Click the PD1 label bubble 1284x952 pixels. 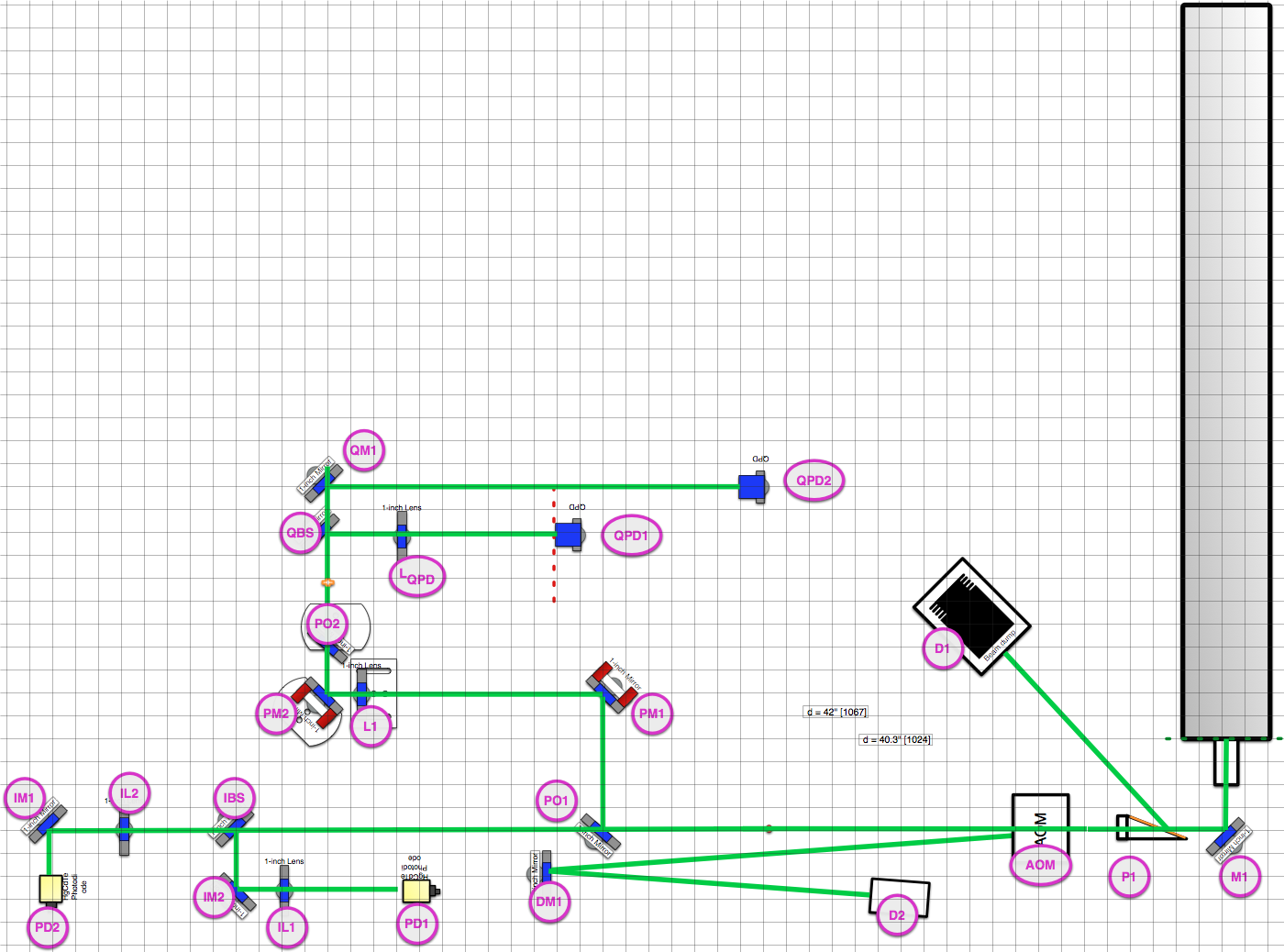pos(416,924)
